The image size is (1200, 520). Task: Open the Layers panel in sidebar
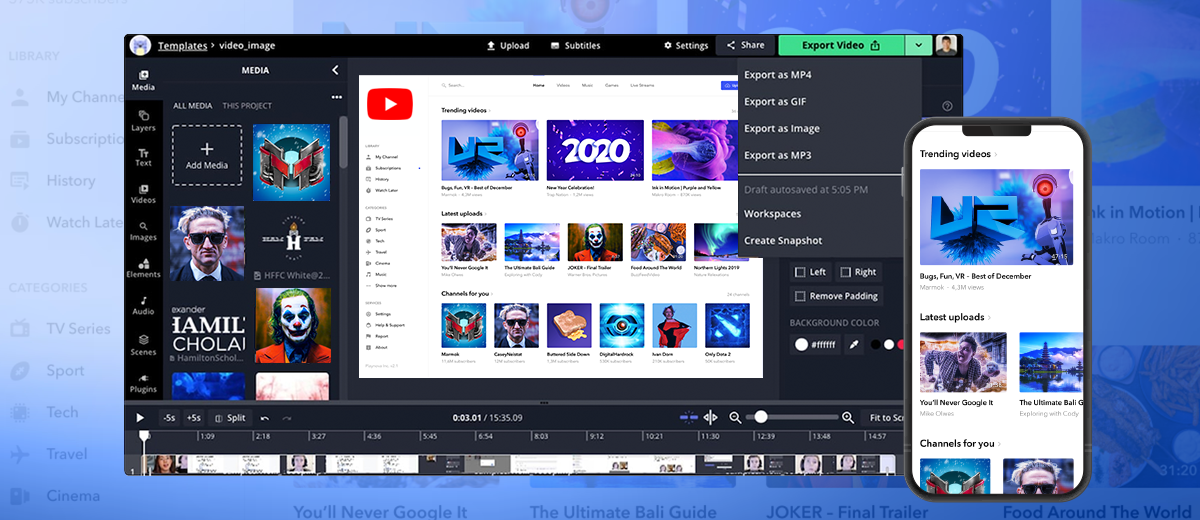(143, 121)
